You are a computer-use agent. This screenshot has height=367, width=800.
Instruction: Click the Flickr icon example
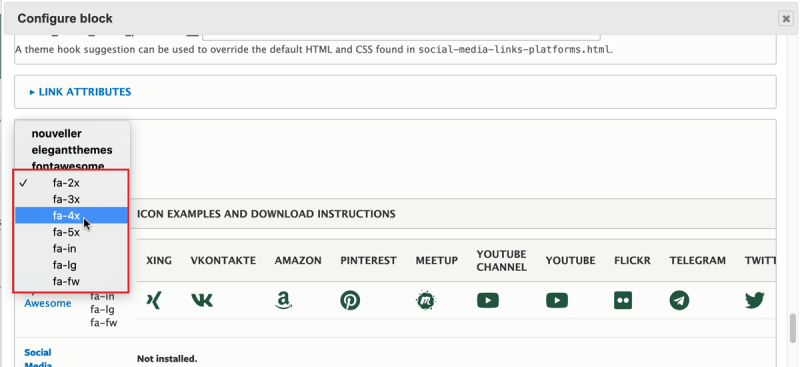(x=623, y=301)
